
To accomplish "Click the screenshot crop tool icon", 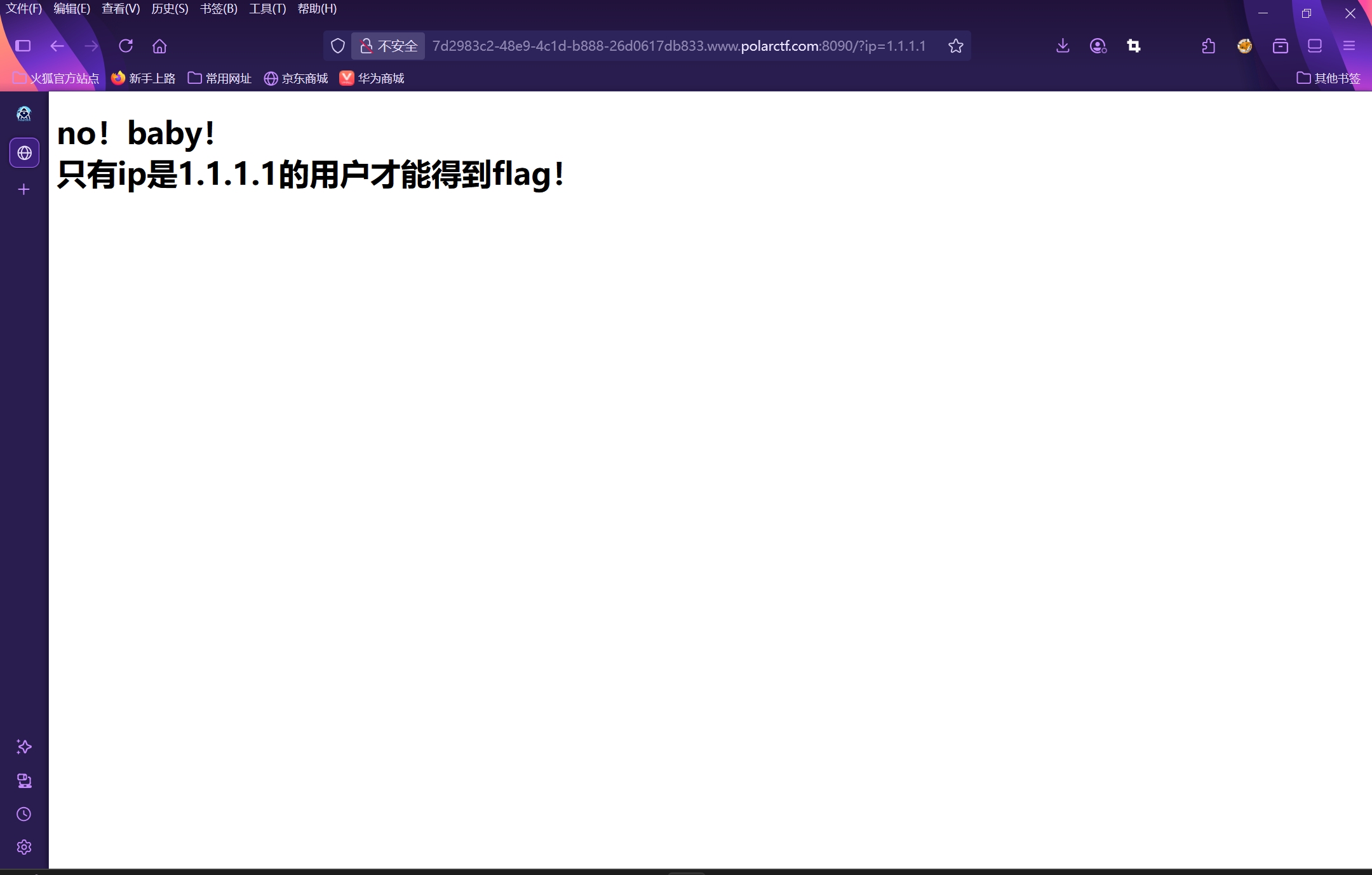I will click(x=1134, y=46).
